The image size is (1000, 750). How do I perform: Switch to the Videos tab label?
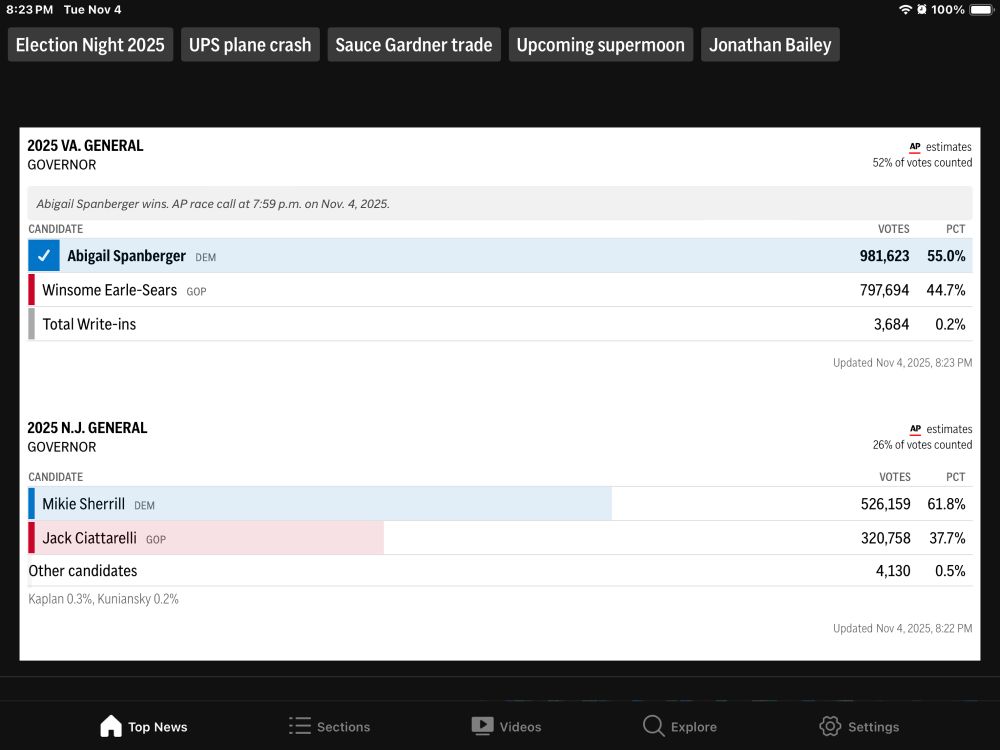pos(520,727)
